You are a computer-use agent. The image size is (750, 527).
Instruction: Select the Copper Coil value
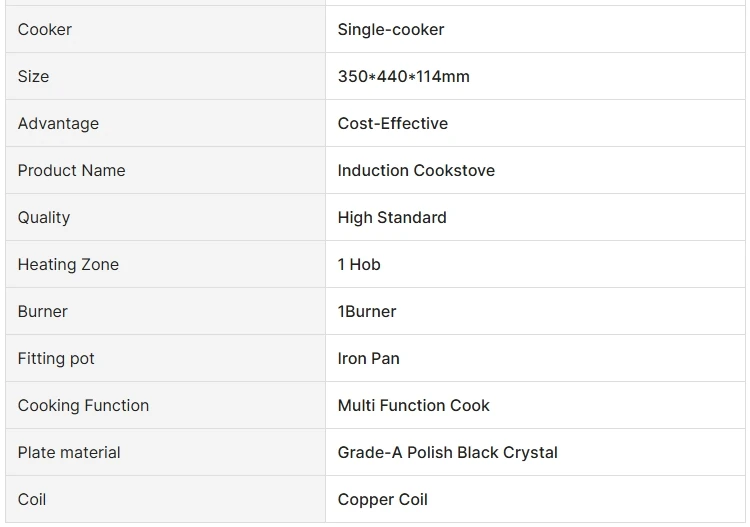(x=382, y=500)
